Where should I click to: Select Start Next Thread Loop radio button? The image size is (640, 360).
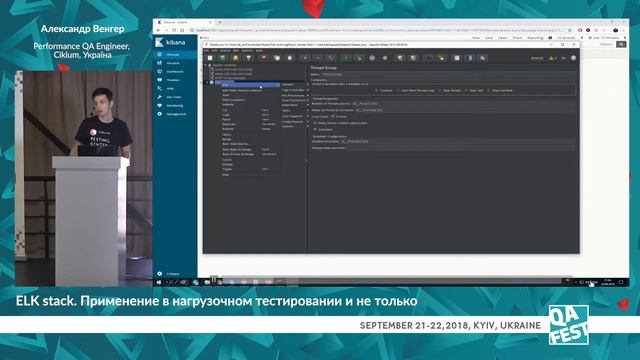398,91
